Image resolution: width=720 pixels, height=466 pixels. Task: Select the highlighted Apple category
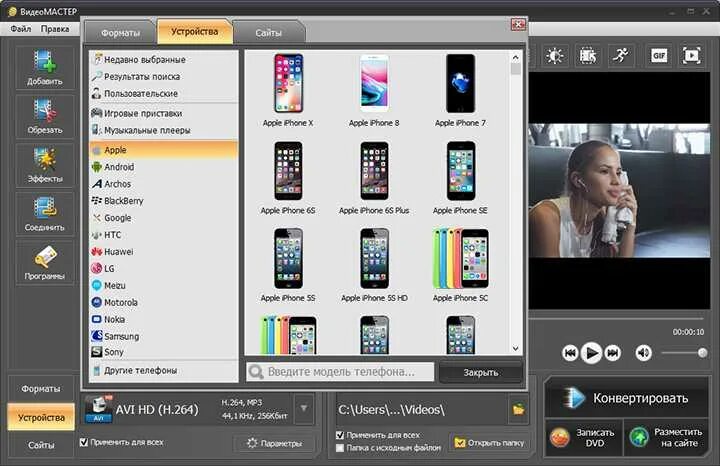(163, 150)
